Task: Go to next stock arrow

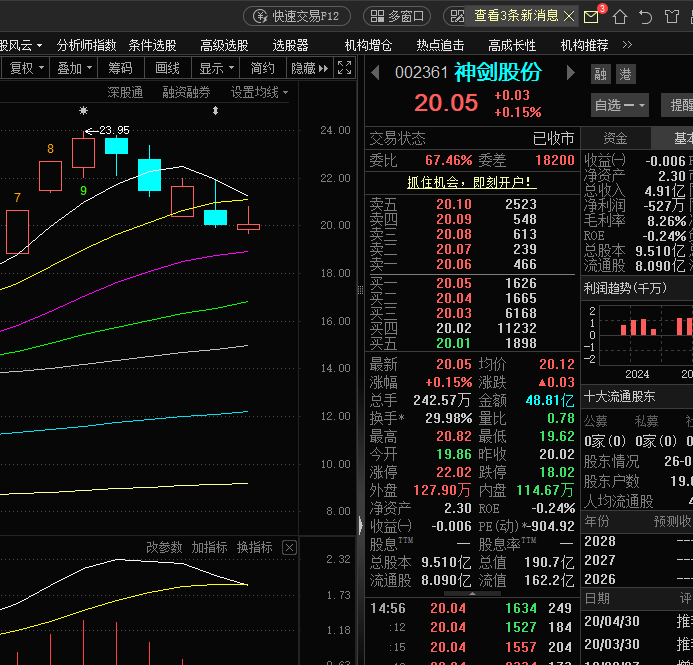Action: point(571,72)
